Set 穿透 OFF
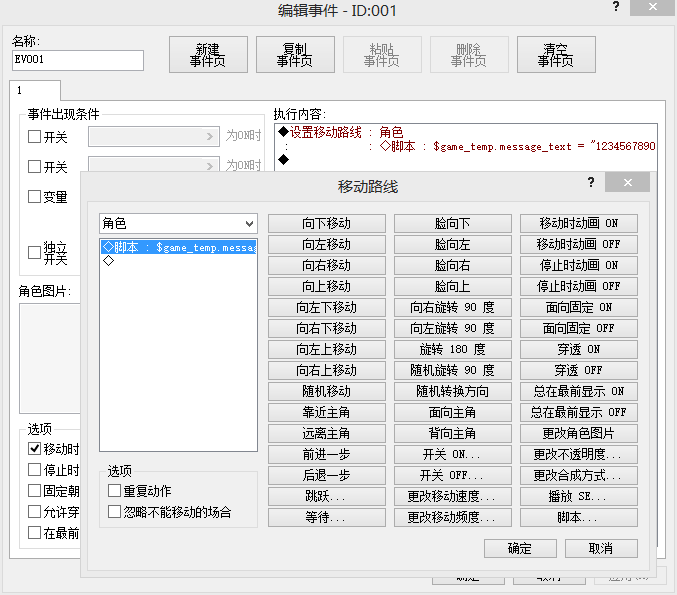This screenshot has width=677, height=595. (x=579, y=370)
